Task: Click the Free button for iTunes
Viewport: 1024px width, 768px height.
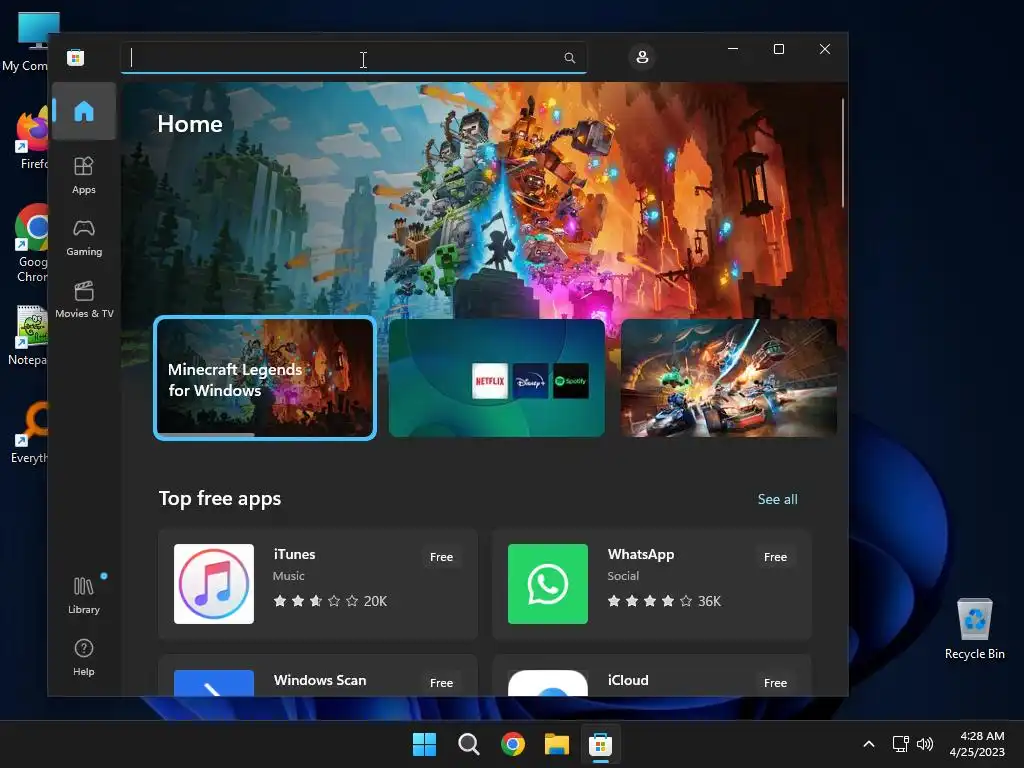Action: (x=441, y=557)
